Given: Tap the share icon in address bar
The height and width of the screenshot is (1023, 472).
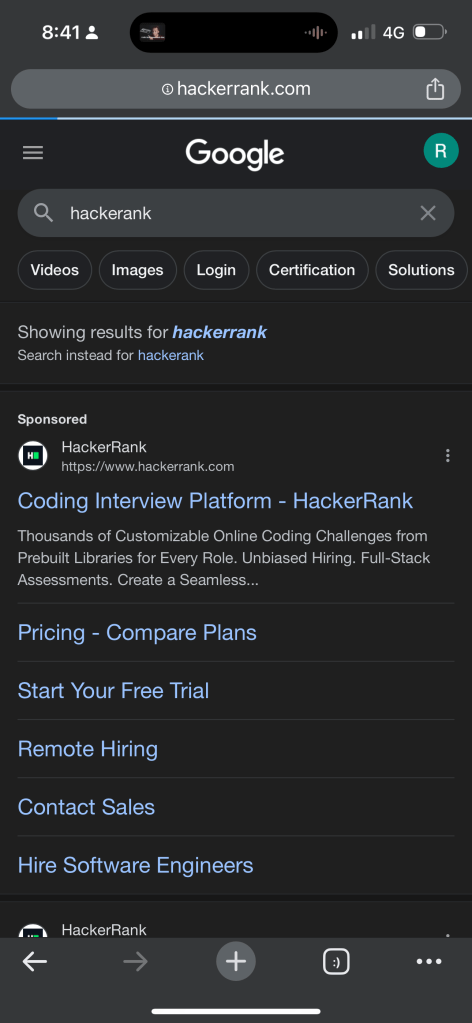Looking at the screenshot, I should coord(435,89).
